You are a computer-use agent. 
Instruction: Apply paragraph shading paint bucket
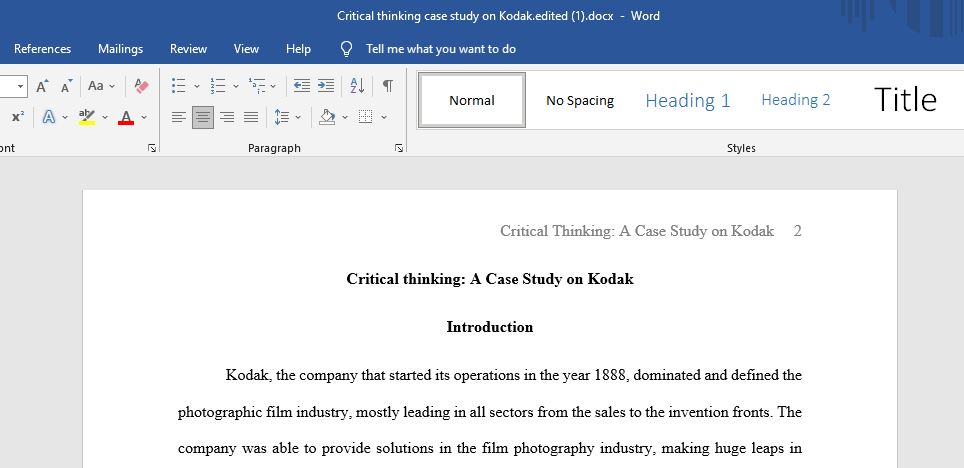pyautogui.click(x=327, y=117)
